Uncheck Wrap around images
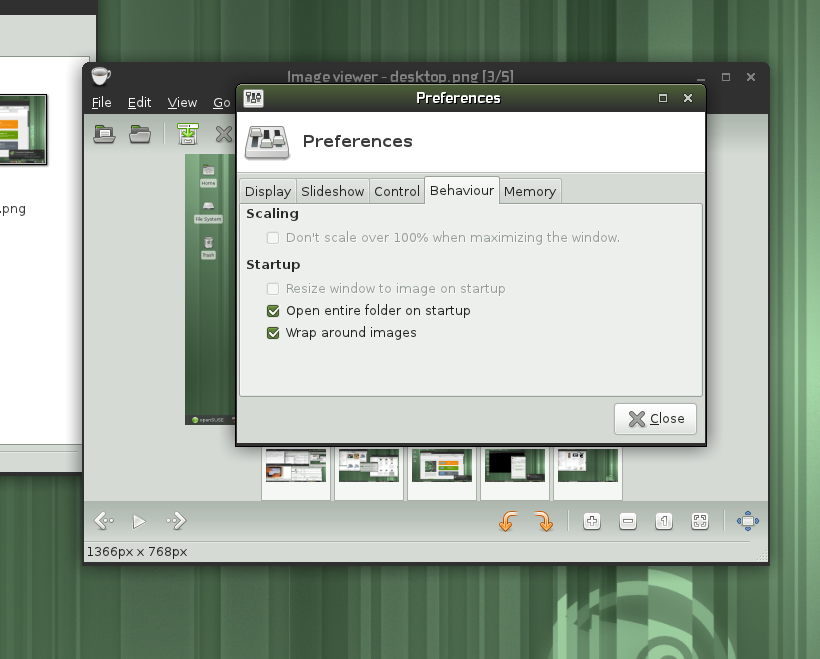The image size is (820, 659). (x=273, y=333)
